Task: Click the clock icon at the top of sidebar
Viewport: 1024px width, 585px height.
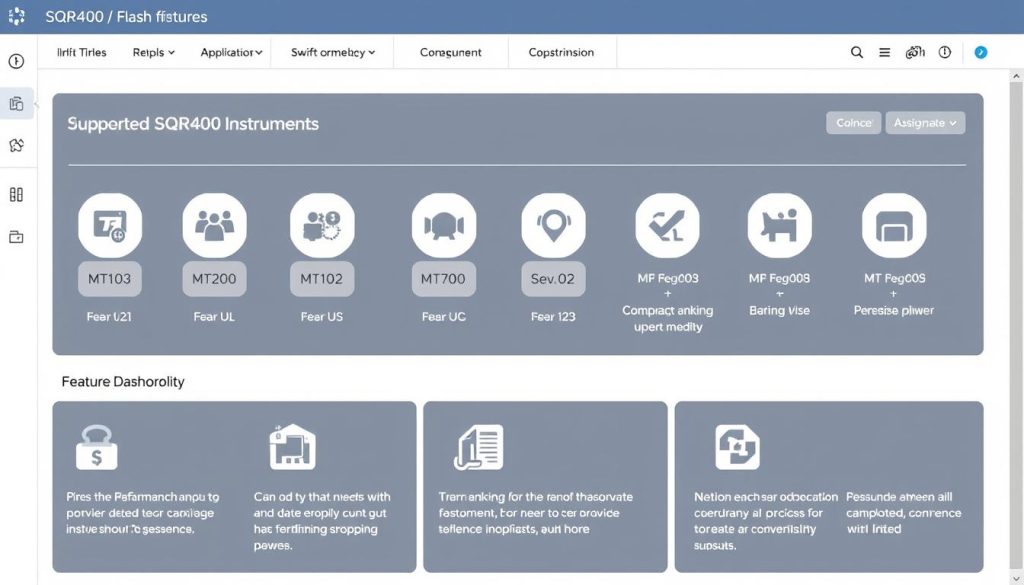Action: point(16,60)
